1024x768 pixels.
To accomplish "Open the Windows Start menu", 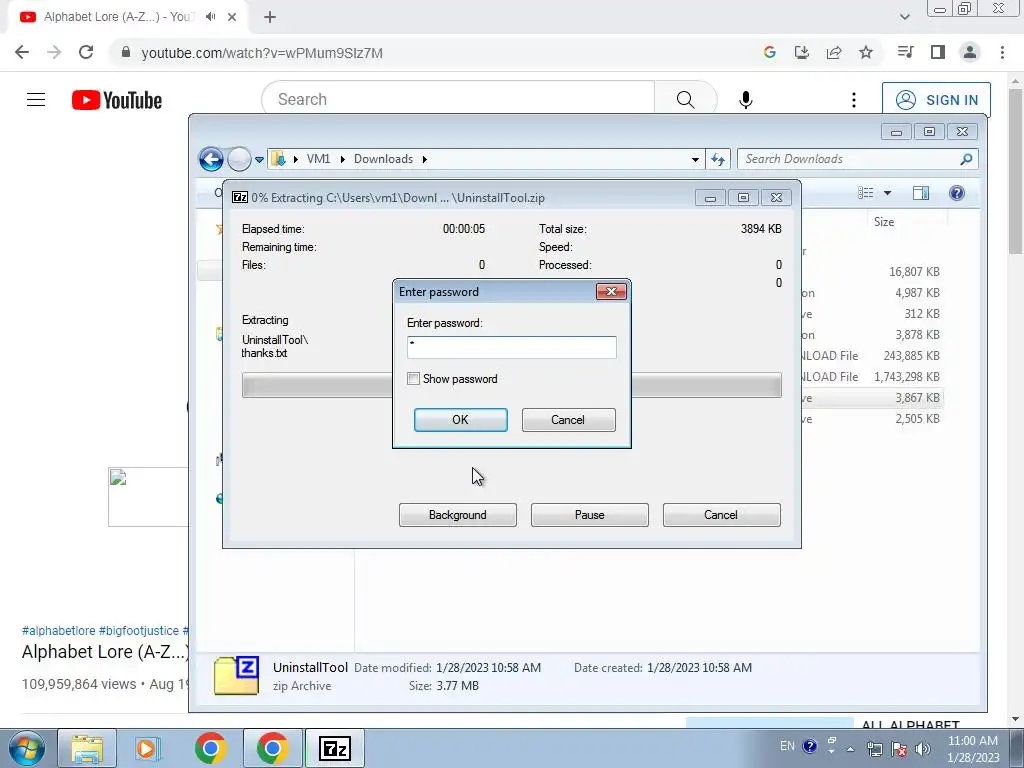I will pos(26,748).
